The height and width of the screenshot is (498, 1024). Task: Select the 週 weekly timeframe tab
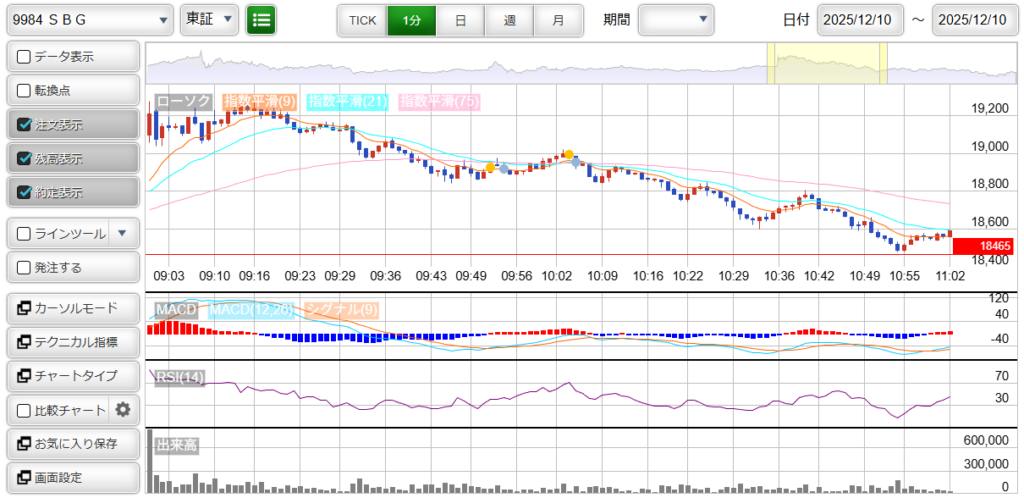tap(509, 20)
